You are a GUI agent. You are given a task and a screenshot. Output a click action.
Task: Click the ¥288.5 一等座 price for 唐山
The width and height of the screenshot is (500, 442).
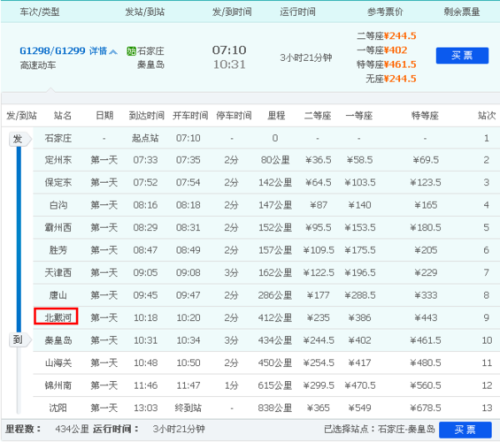point(360,295)
